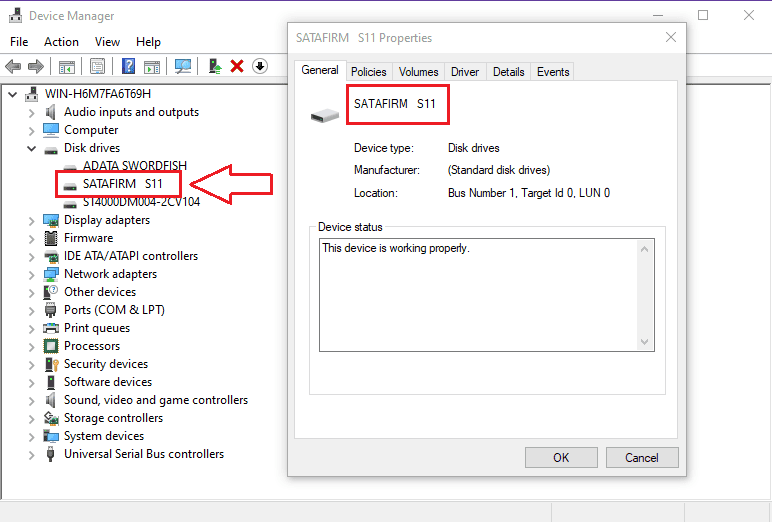Click the Security devices key icon
This screenshot has height=522, width=772.
click(51, 364)
